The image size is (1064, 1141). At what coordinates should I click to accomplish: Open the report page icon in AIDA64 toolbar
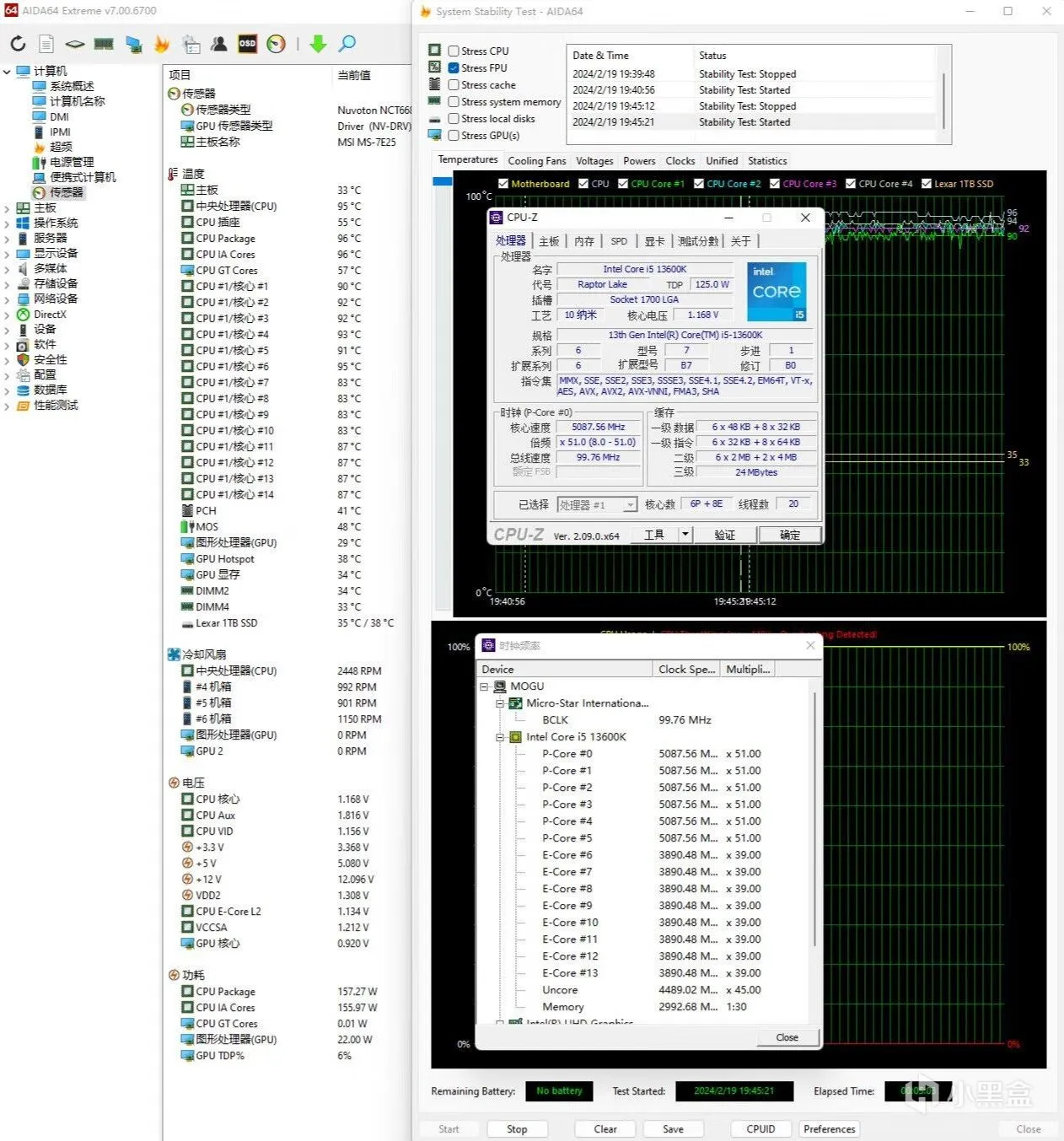click(x=46, y=44)
